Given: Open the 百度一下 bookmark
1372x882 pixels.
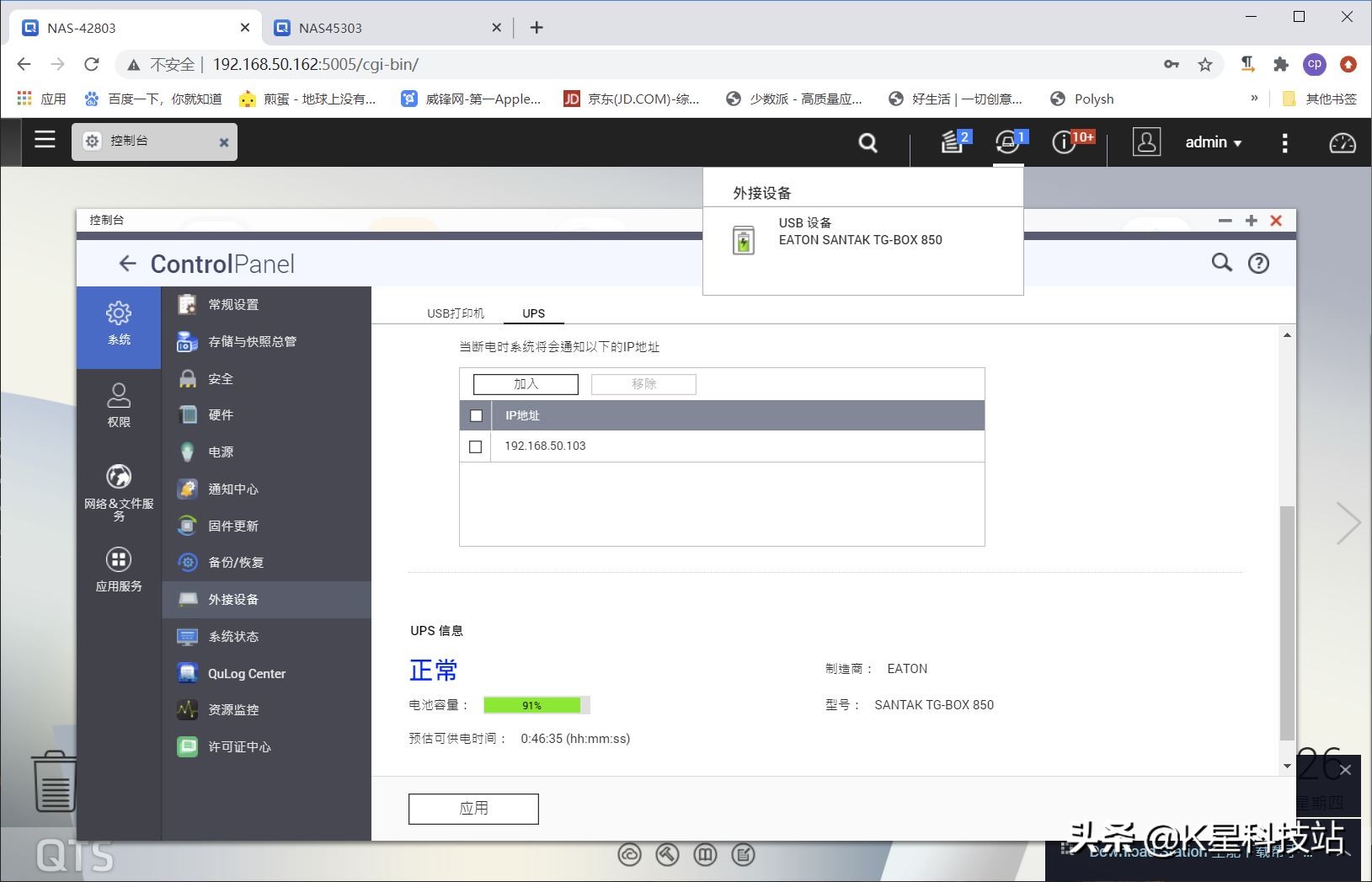Looking at the screenshot, I should 153,99.
